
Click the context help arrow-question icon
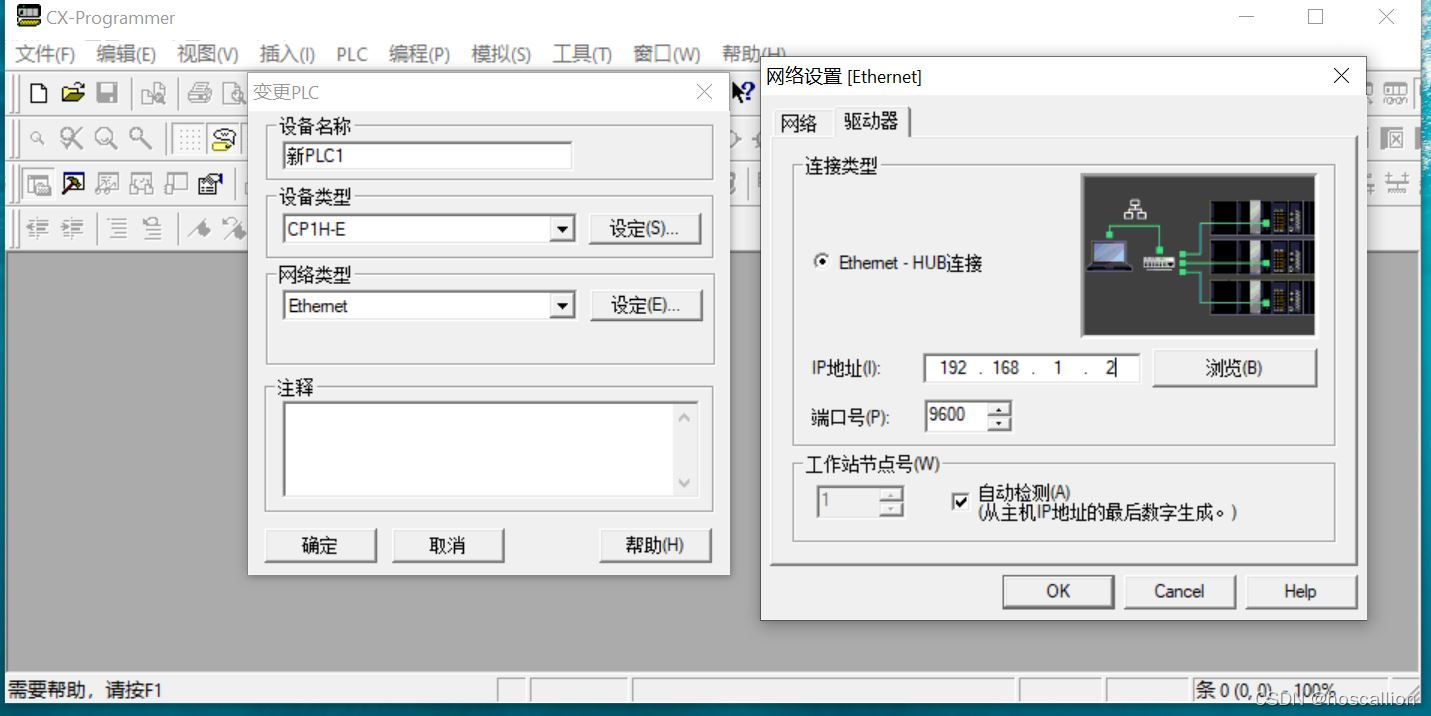pos(743,93)
